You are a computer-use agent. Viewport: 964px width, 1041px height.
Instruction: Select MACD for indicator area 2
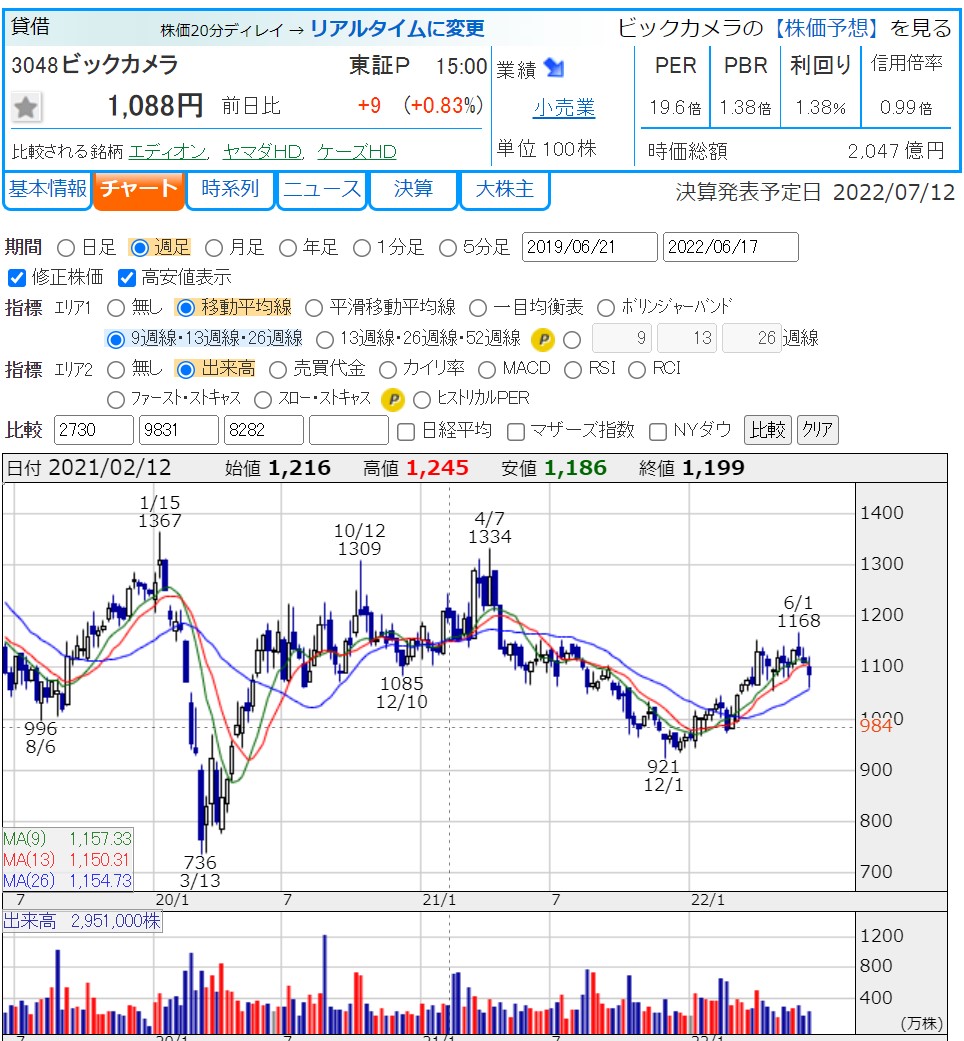[x=486, y=369]
